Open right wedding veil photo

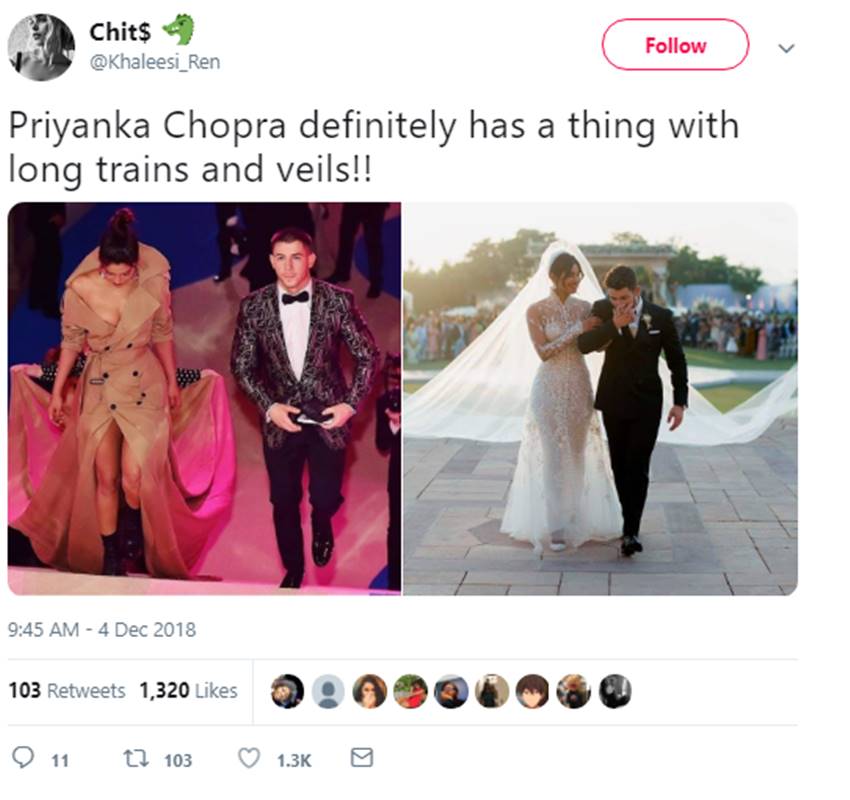point(601,398)
